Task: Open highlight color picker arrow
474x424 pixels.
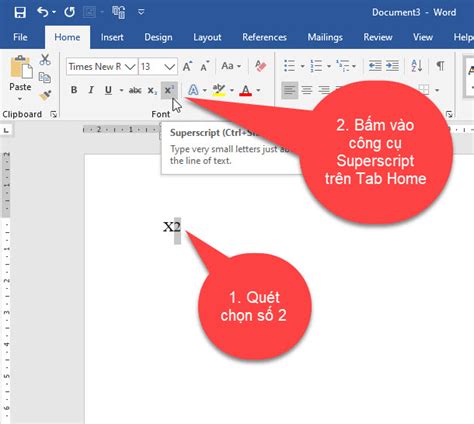Action: (x=232, y=90)
